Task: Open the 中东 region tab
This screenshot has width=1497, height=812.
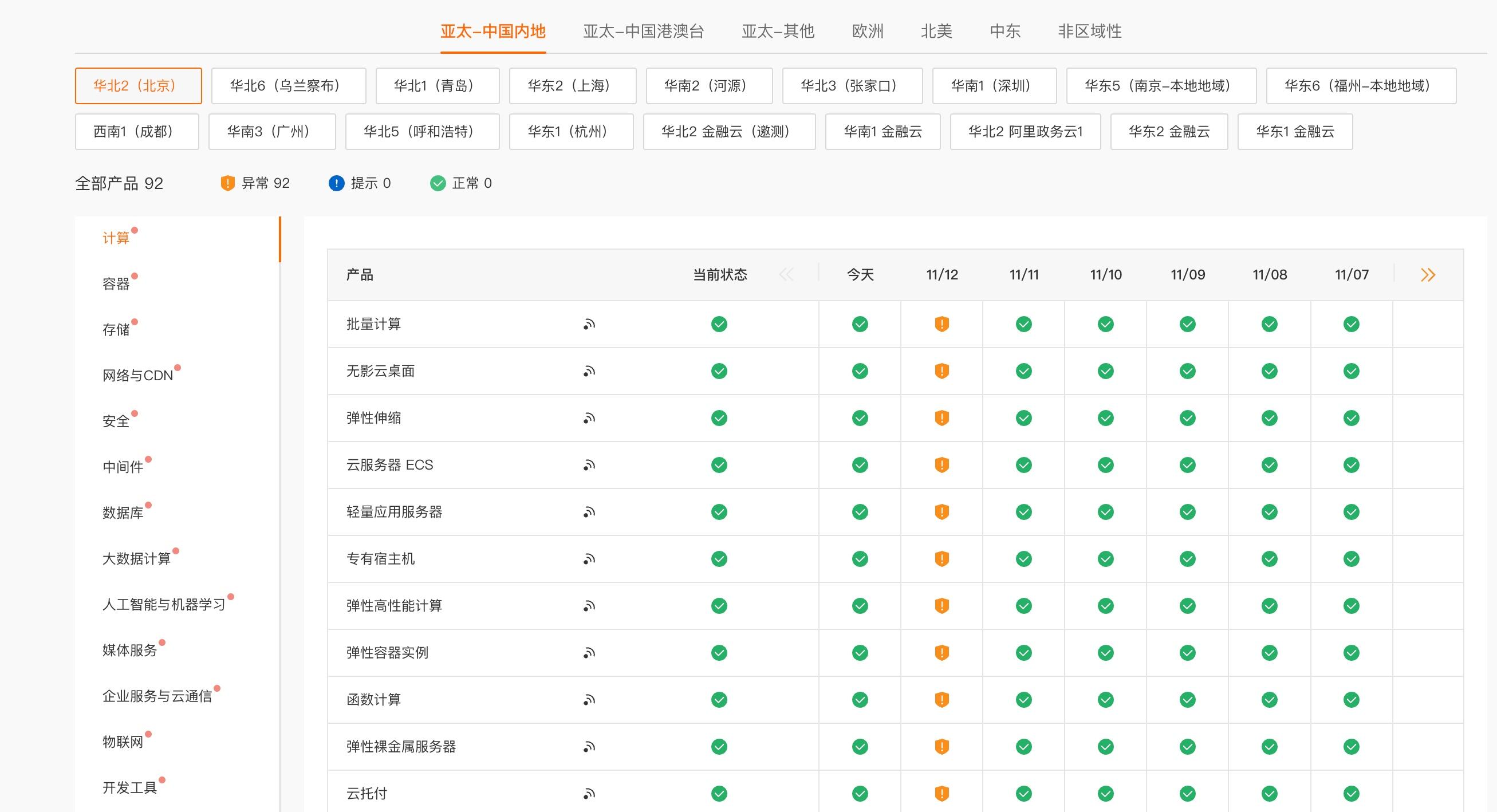Action: (1006, 31)
